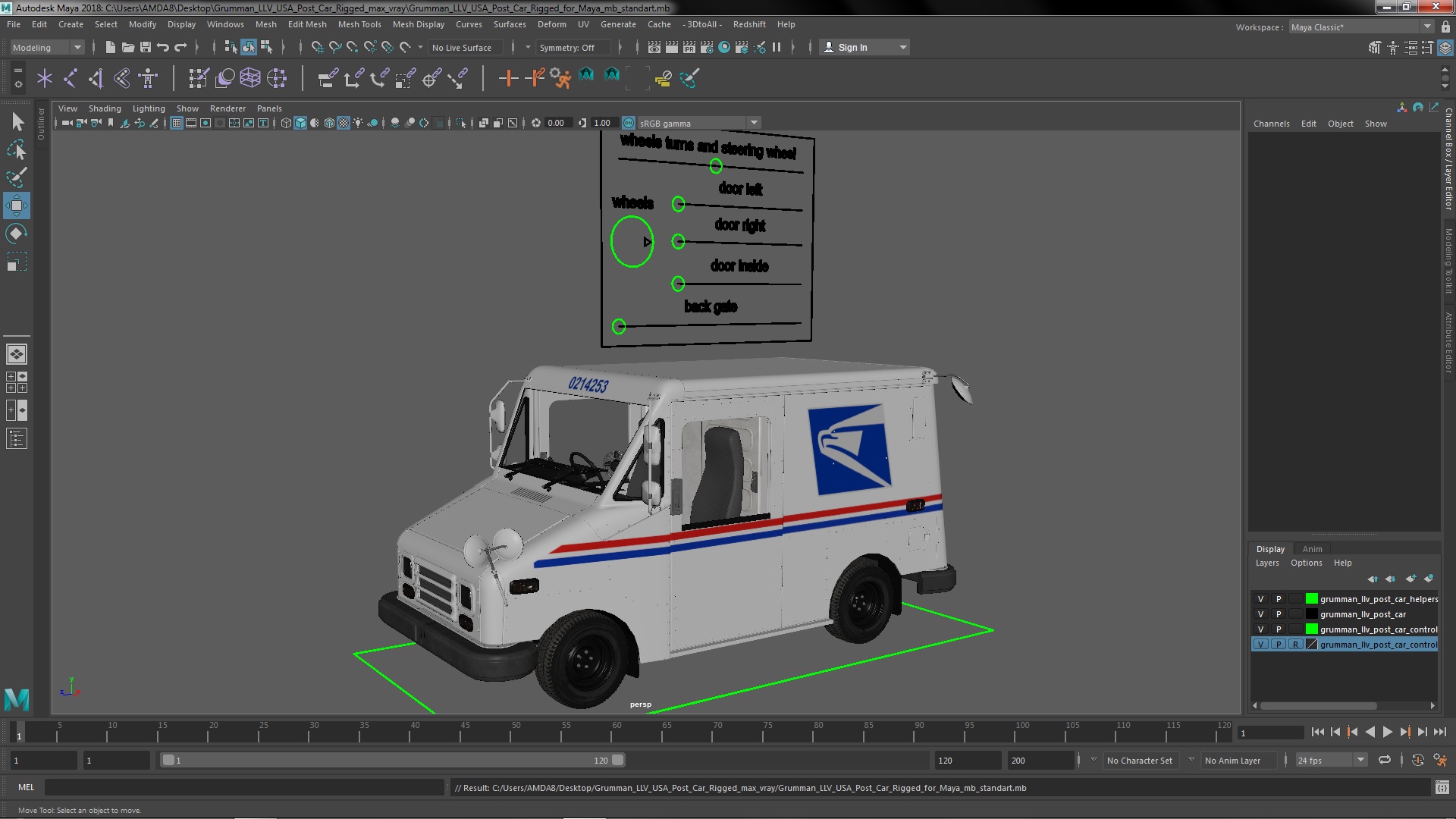This screenshot has width=1456, height=819.
Task: Click the Snap to grids icon
Action: pos(317,47)
